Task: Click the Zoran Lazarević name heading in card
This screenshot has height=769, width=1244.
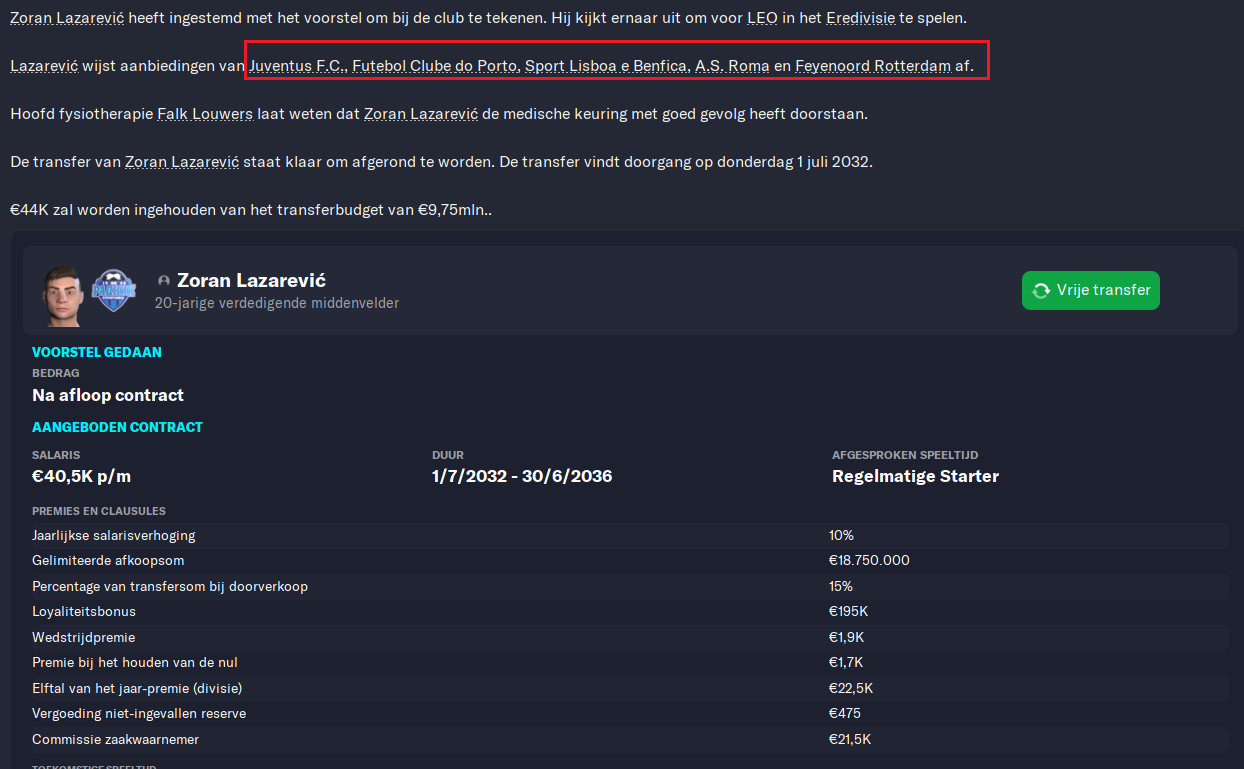Action: click(251, 281)
